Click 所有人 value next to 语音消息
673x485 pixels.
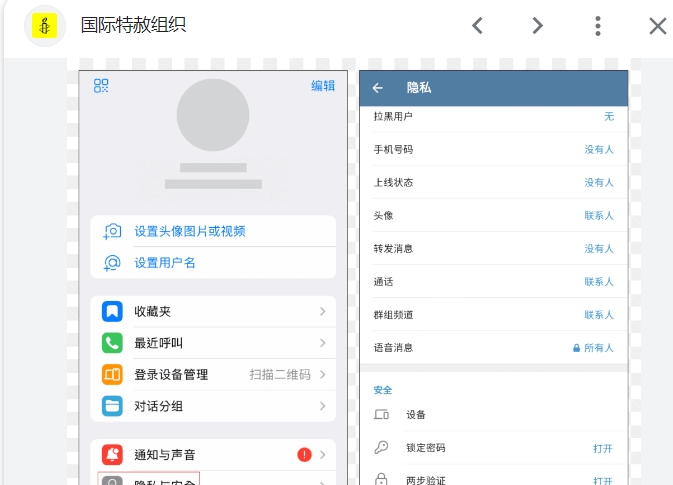coord(599,348)
